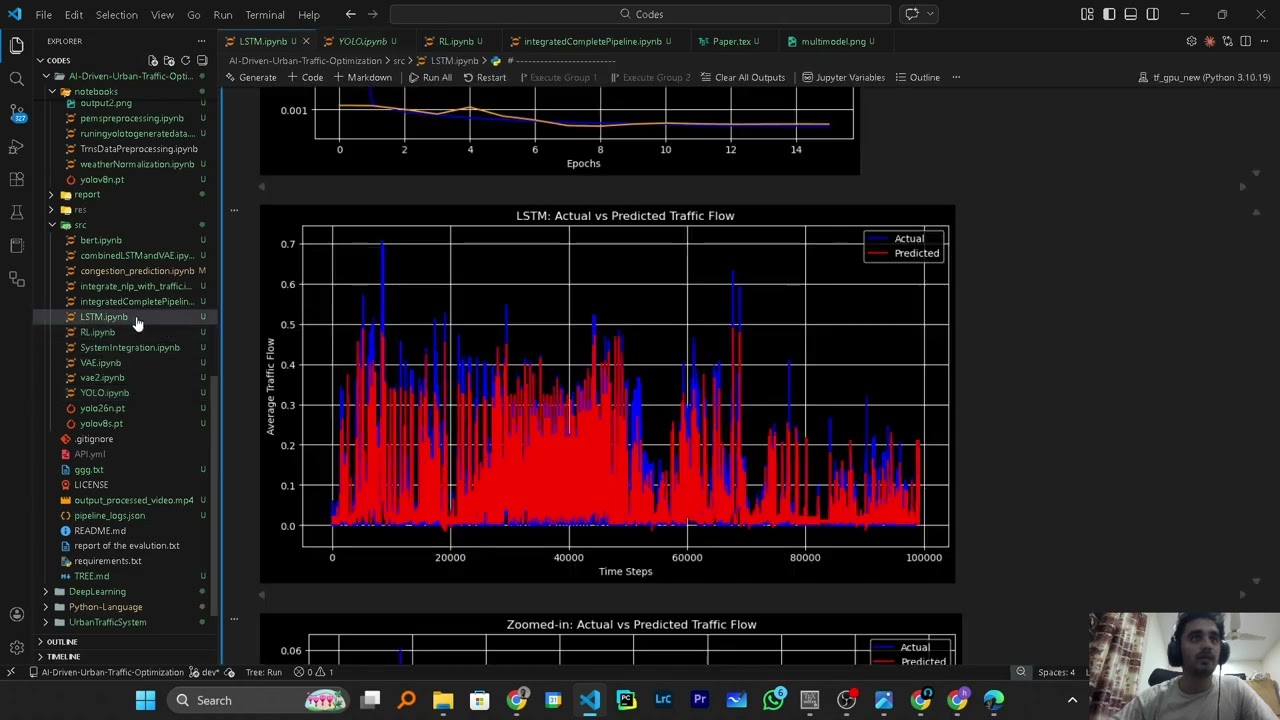This screenshot has width=1280, height=720.
Task: Open the Selection menu
Action: pos(116,14)
